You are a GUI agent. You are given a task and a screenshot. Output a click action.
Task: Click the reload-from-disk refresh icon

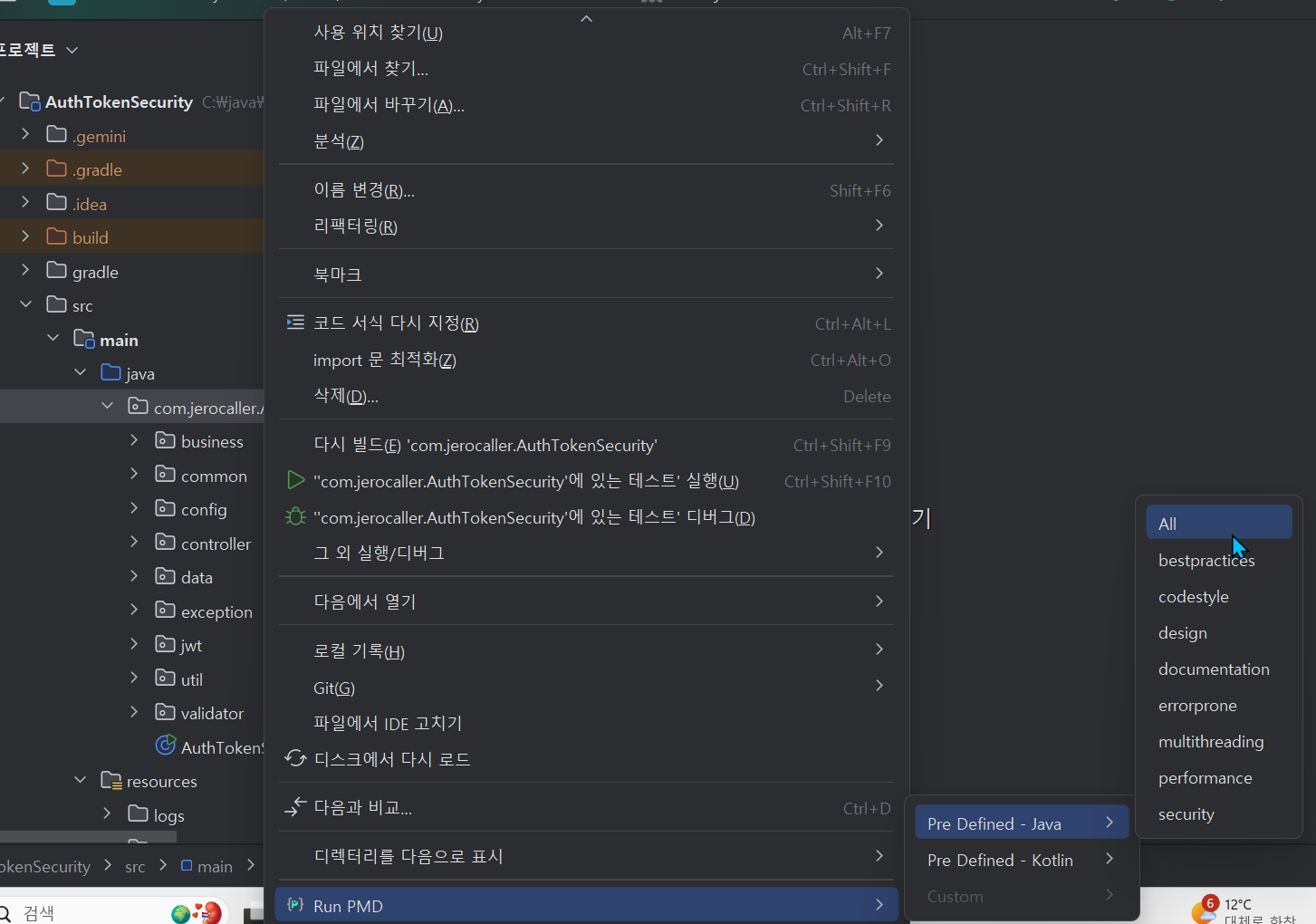pos(294,759)
